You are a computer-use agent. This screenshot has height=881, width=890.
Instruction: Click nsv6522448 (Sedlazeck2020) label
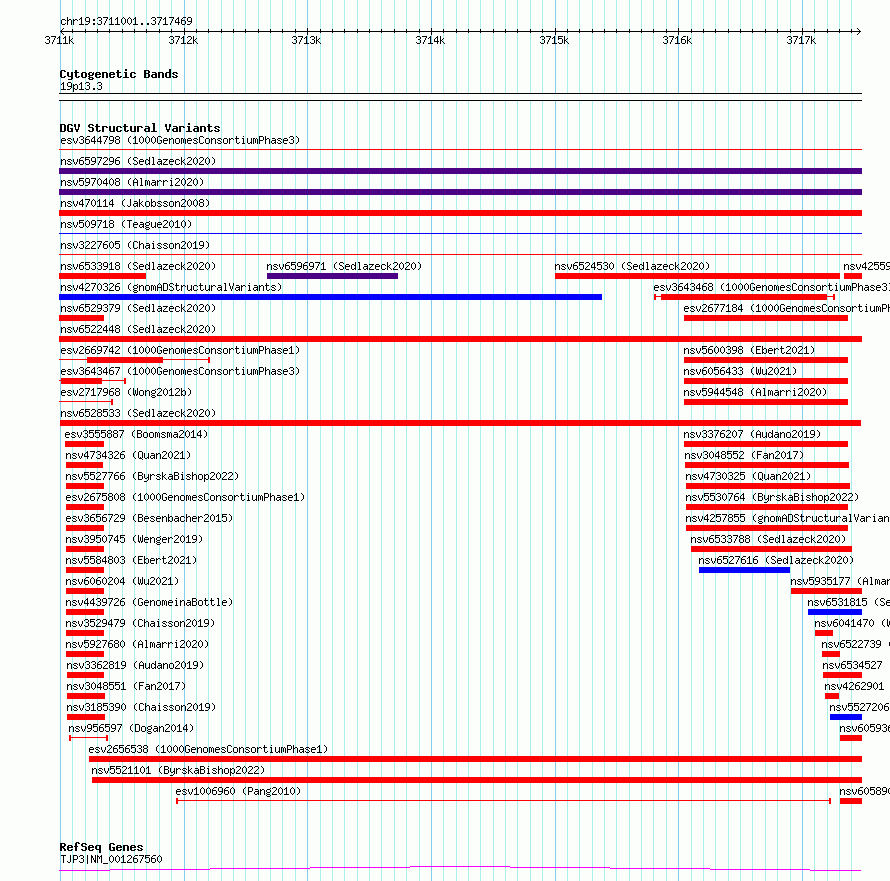click(138, 329)
